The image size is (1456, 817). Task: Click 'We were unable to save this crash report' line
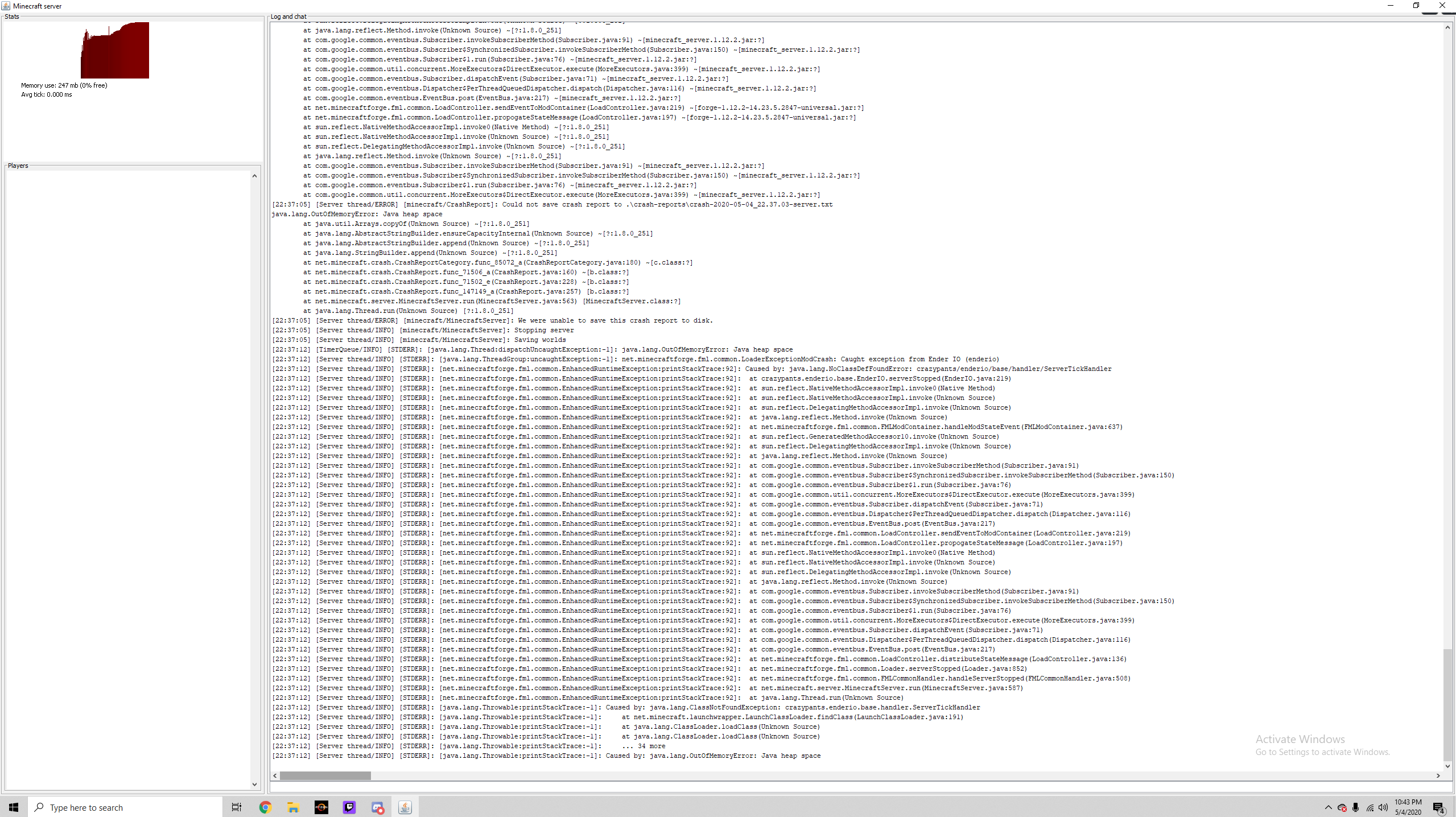(x=492, y=321)
